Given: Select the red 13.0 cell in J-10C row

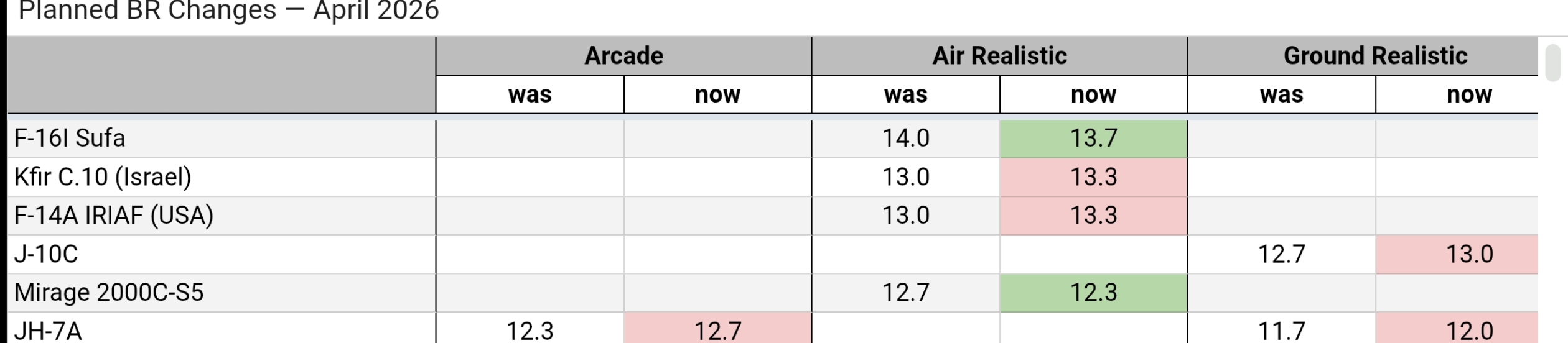Looking at the screenshot, I should (x=1469, y=254).
